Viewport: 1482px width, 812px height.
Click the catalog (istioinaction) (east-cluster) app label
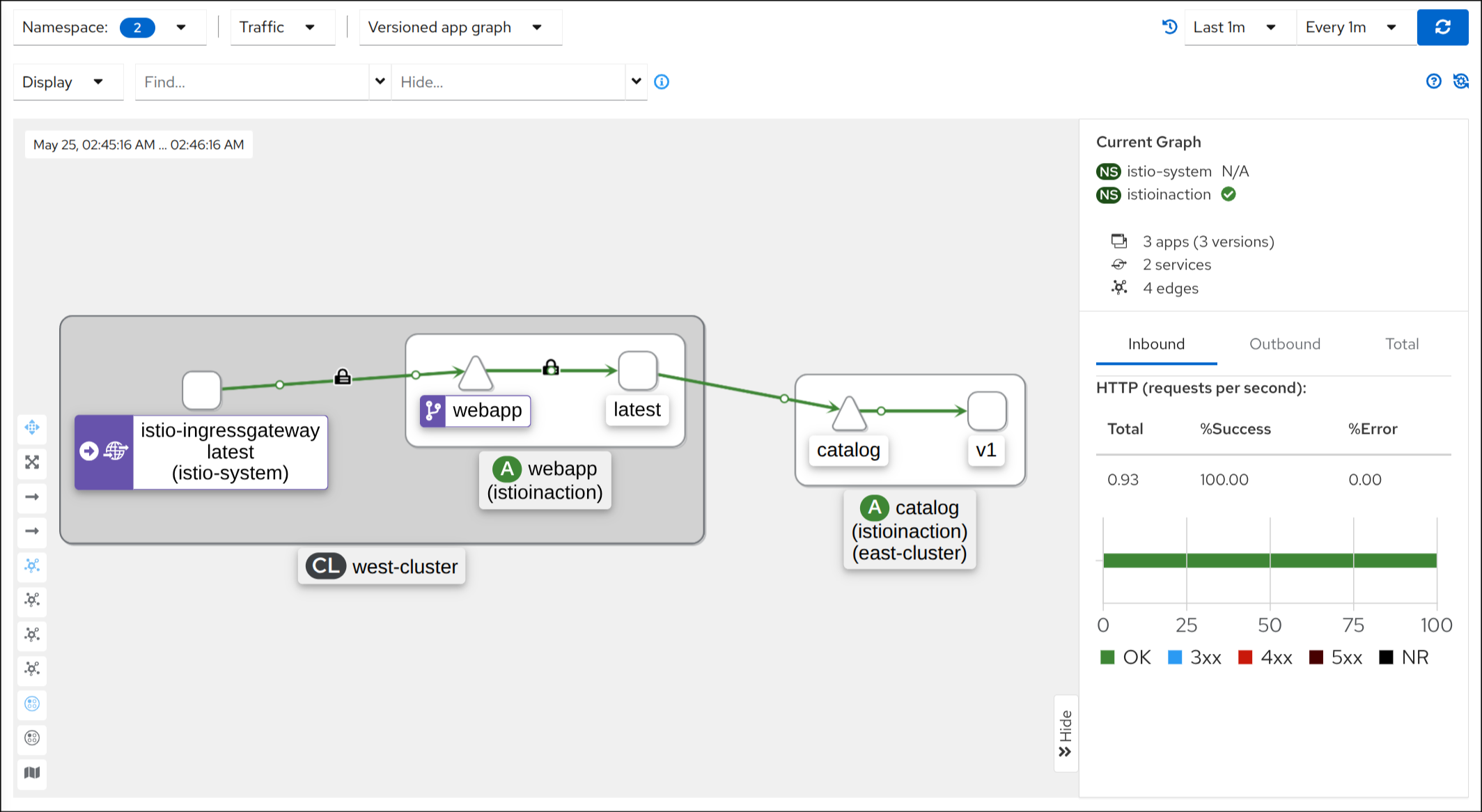point(910,530)
